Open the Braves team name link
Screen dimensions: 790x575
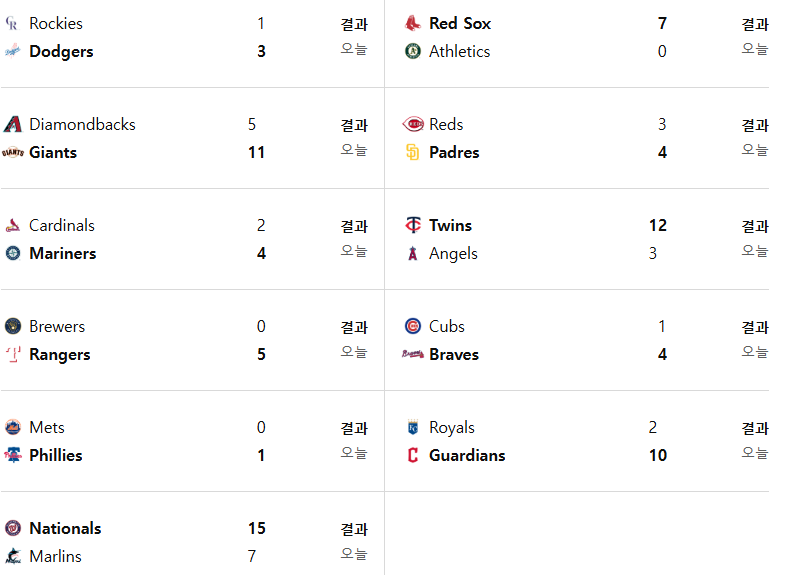(x=454, y=355)
